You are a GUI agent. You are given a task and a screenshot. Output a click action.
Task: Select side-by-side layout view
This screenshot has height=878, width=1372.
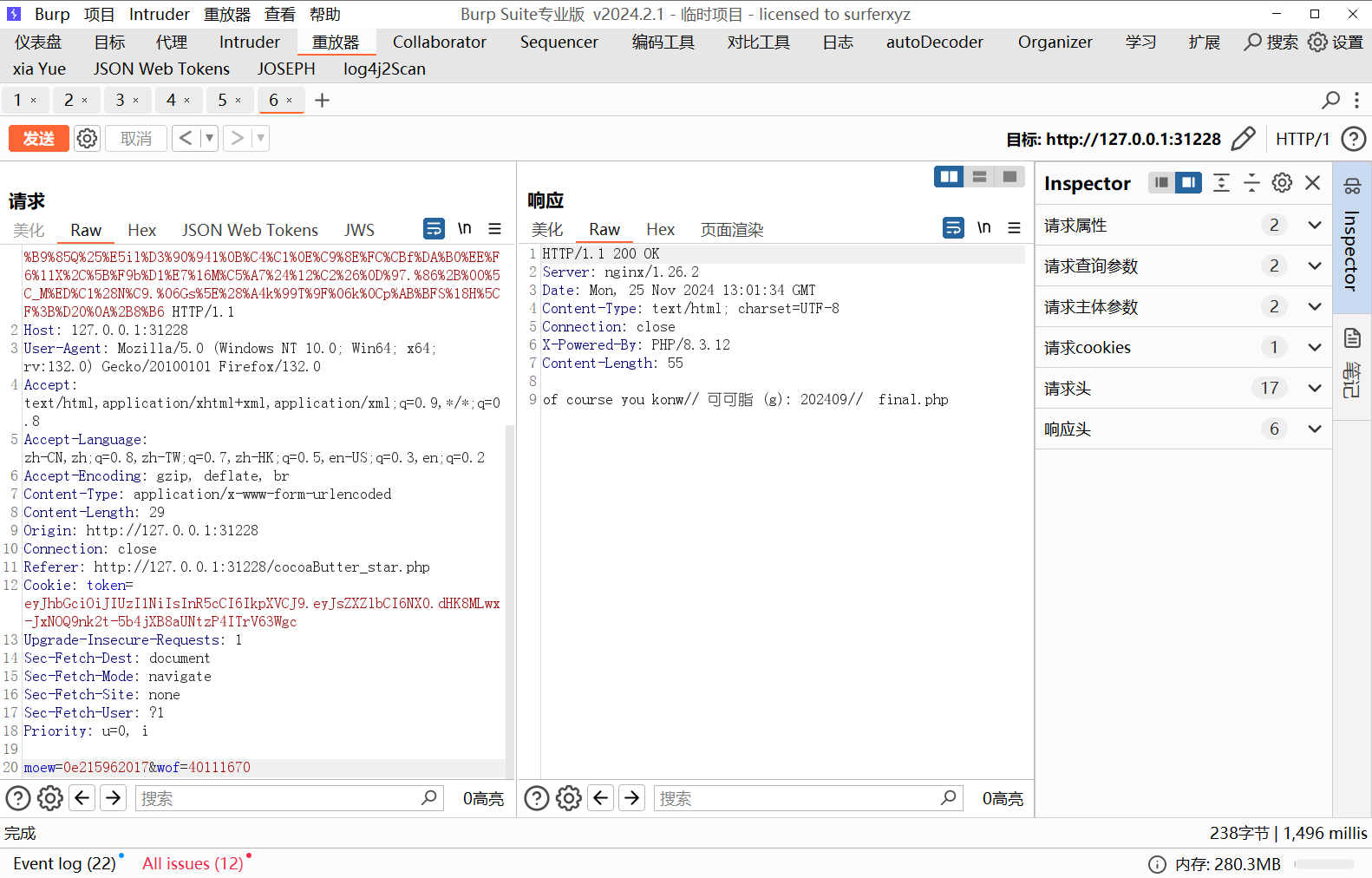[949, 176]
